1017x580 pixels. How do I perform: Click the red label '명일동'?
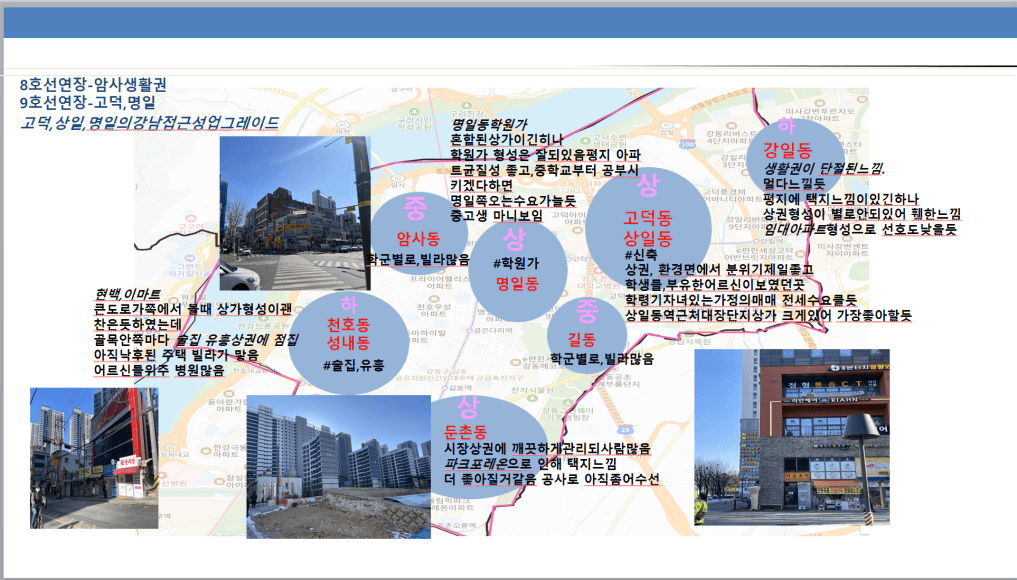[517, 284]
